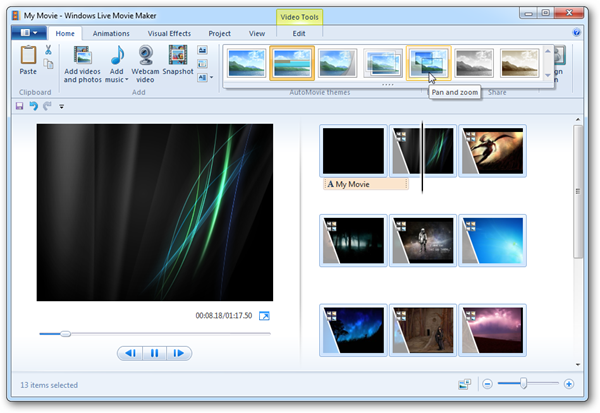Open the Visual Effects tab
Image resolution: width=600 pixels, height=413 pixels.
pos(169,33)
